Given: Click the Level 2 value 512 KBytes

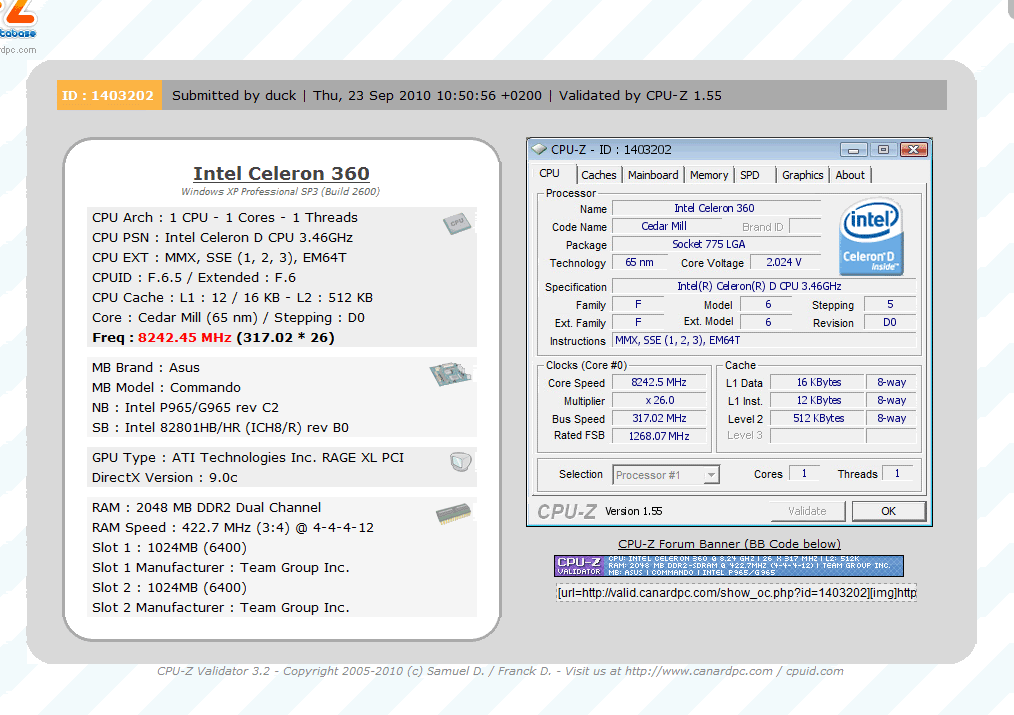Looking at the screenshot, I should click(818, 418).
